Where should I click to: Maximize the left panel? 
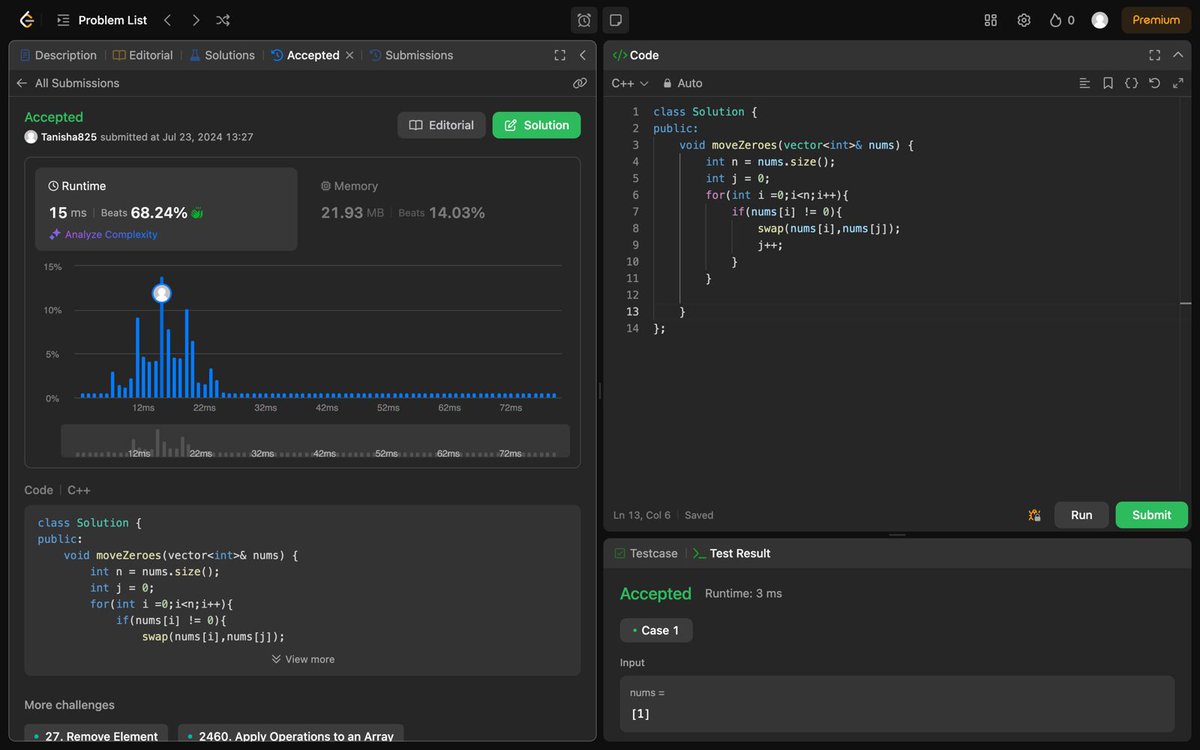tap(560, 55)
